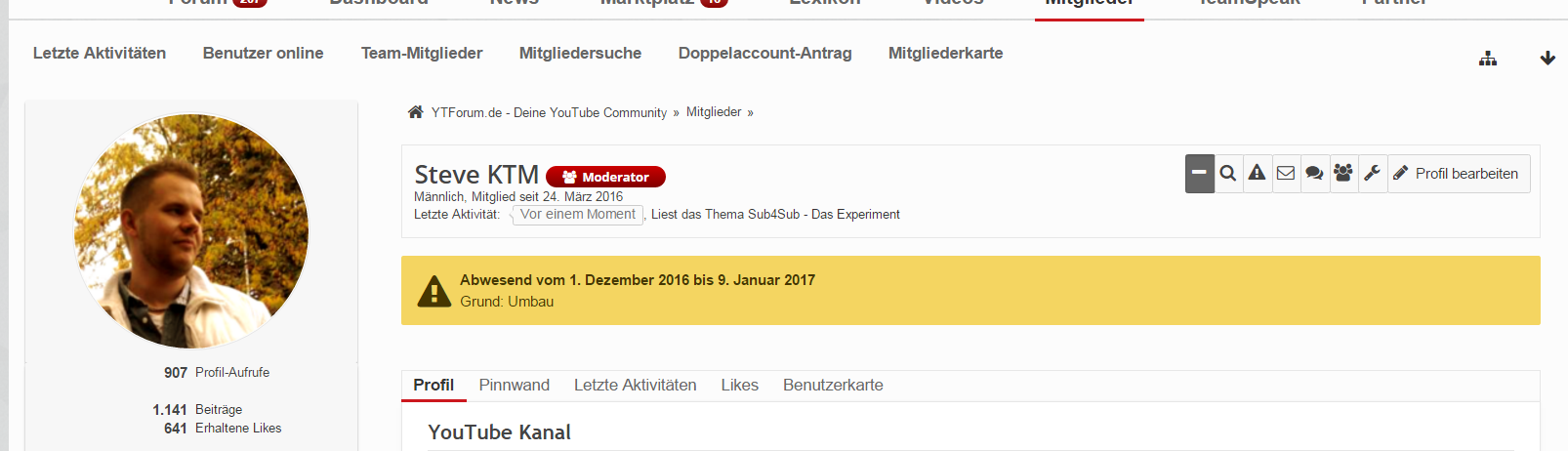Viewport: 1568px width, 451px height.
Task: Click the minus icon in profile toolbar
Action: [x=1199, y=174]
